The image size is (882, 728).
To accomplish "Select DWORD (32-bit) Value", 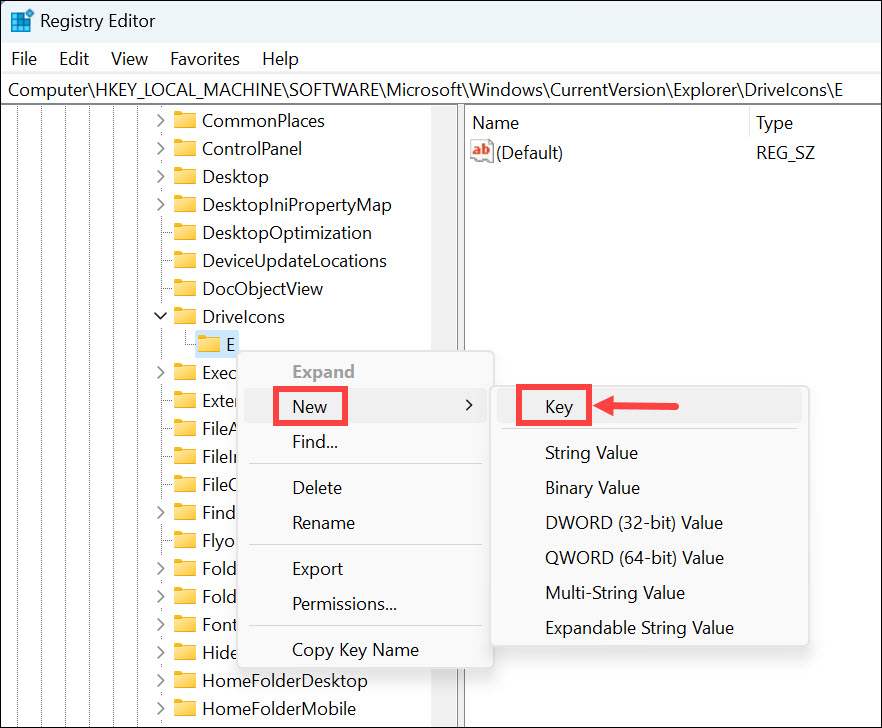I will (x=649, y=523).
